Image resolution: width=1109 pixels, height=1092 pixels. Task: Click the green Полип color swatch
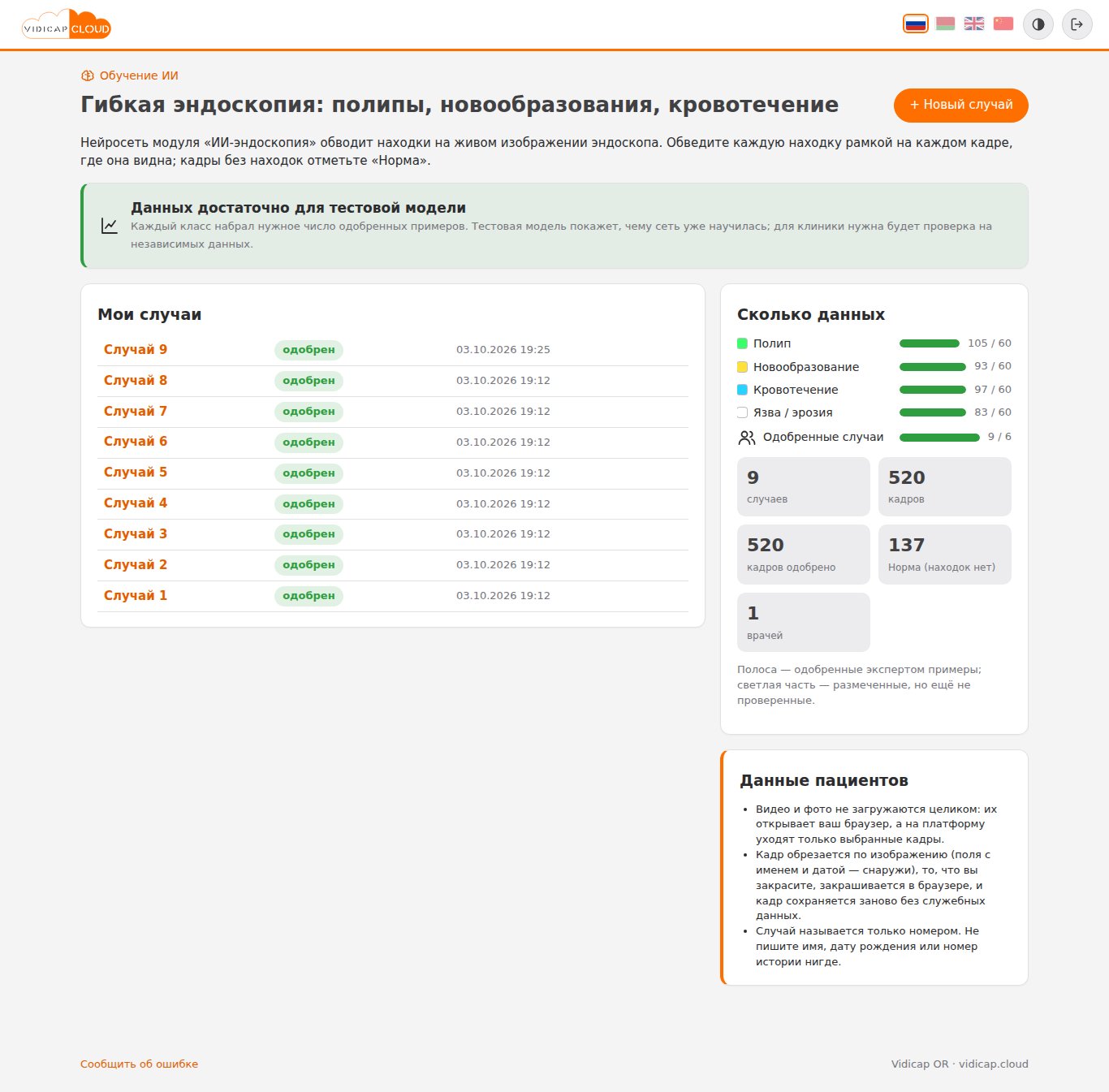tap(742, 343)
